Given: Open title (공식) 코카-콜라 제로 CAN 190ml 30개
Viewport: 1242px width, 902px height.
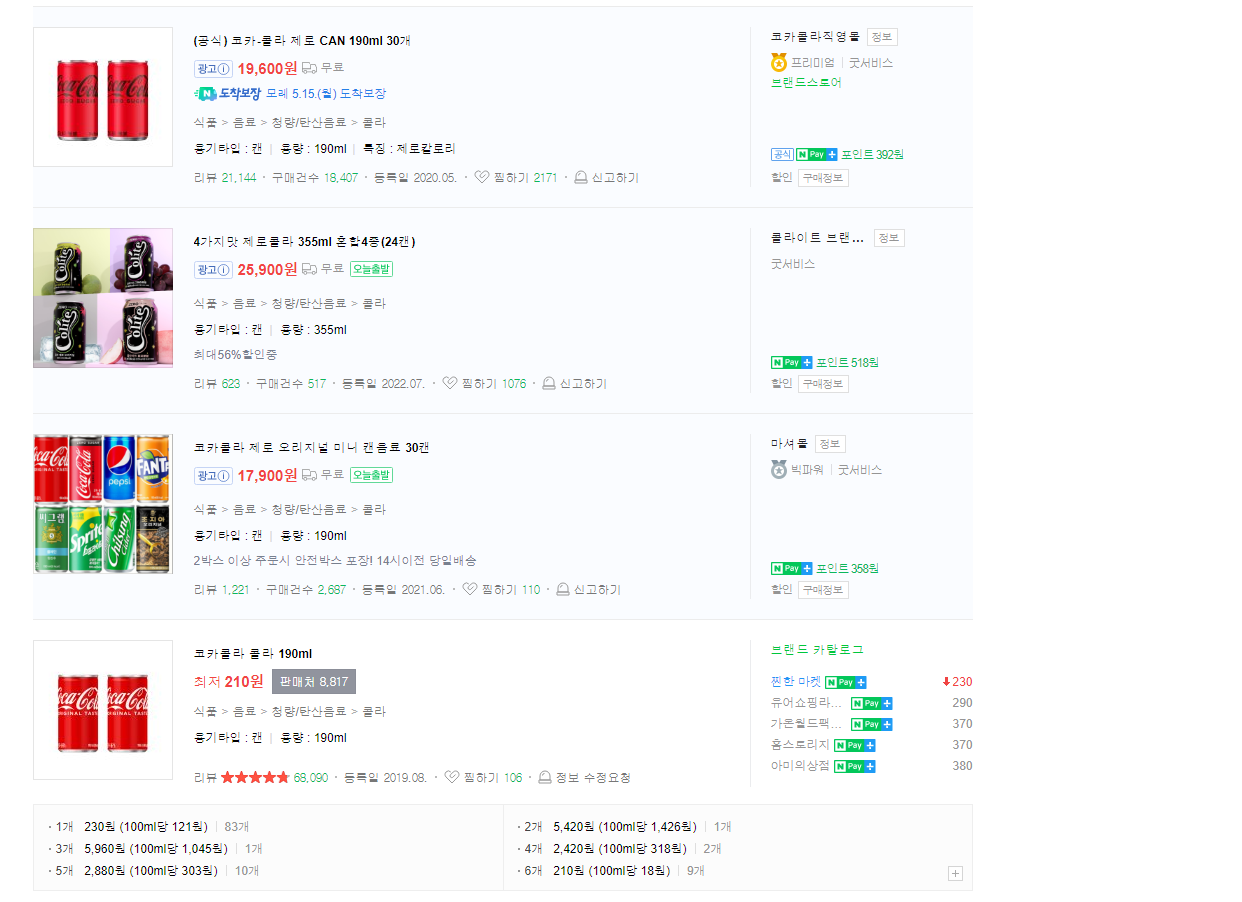Looking at the screenshot, I should click(302, 41).
